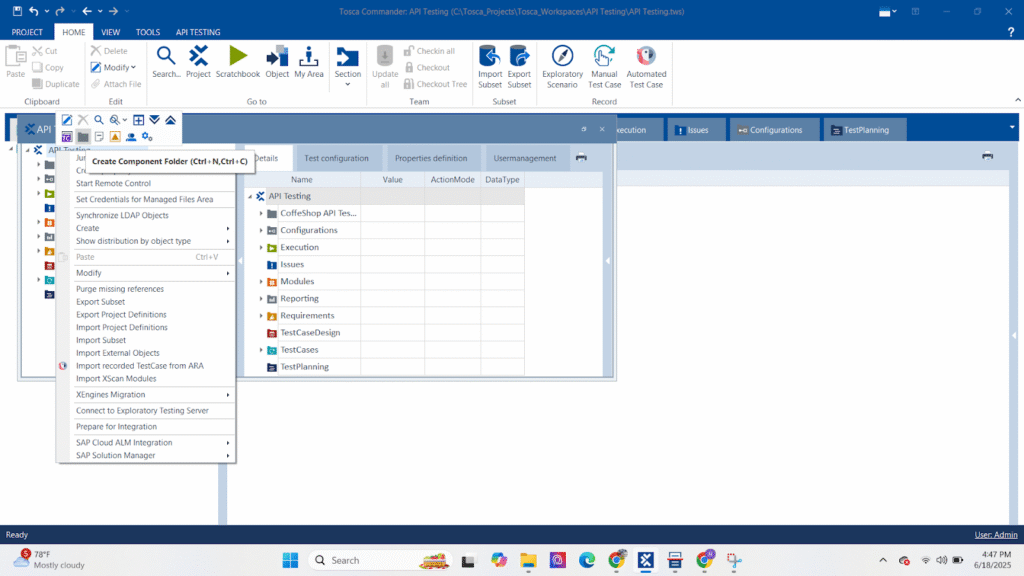Select Import XScan Modules from the context menu
This screenshot has width=1024, height=576.
click(118, 378)
